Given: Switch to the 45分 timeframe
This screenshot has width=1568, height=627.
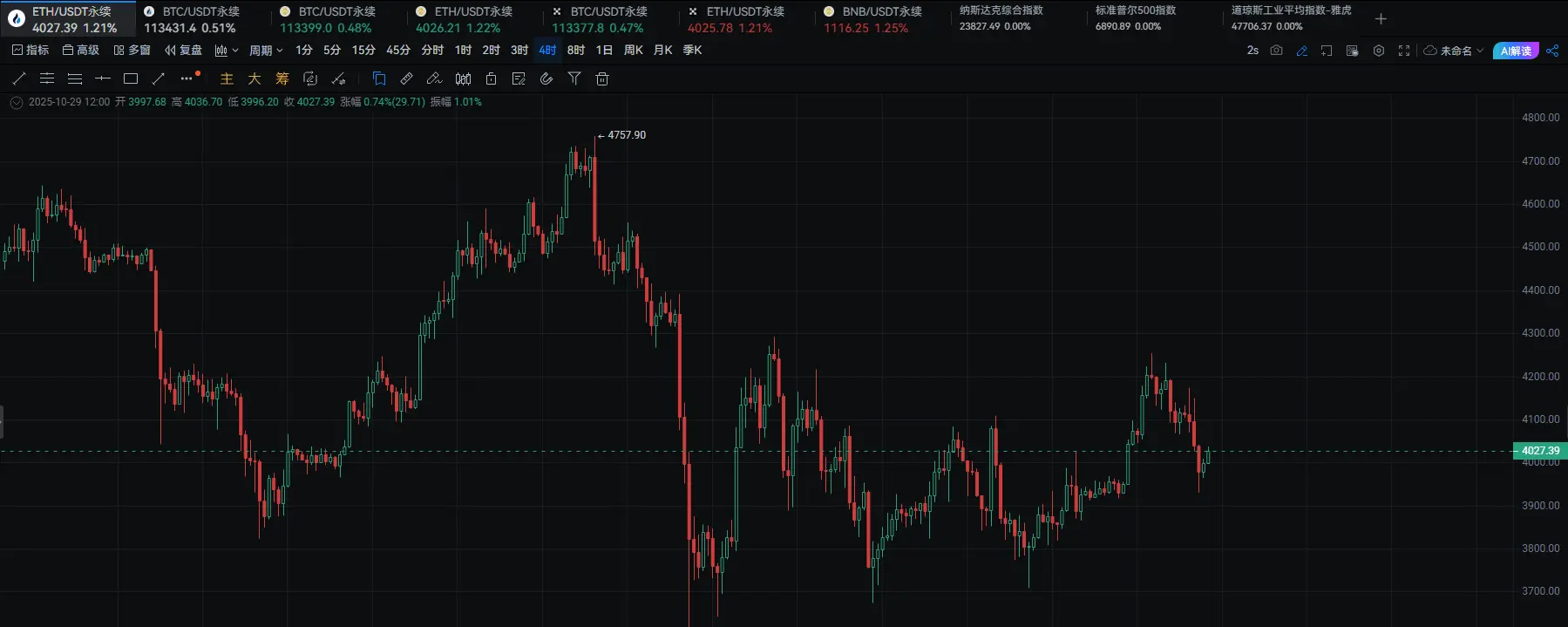Looking at the screenshot, I should (x=398, y=51).
